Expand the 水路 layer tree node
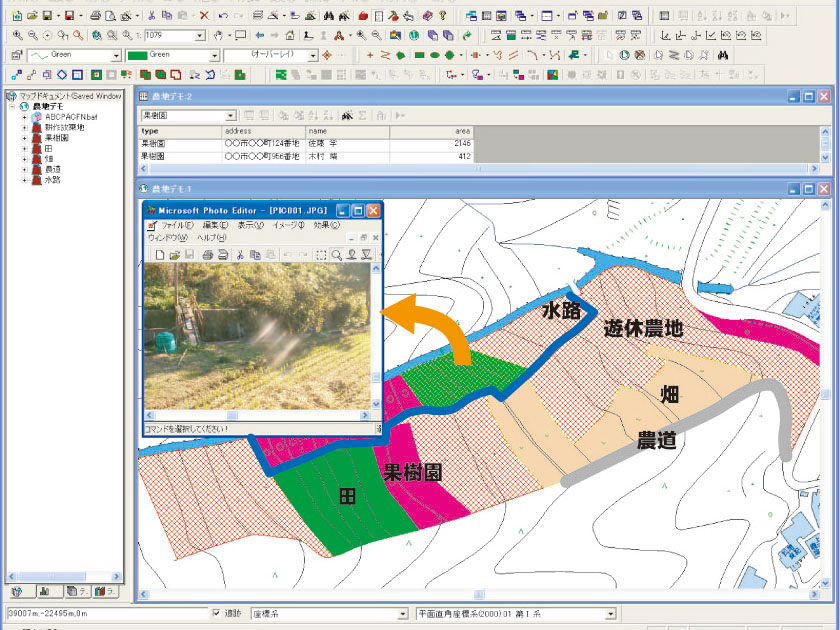 point(24,179)
